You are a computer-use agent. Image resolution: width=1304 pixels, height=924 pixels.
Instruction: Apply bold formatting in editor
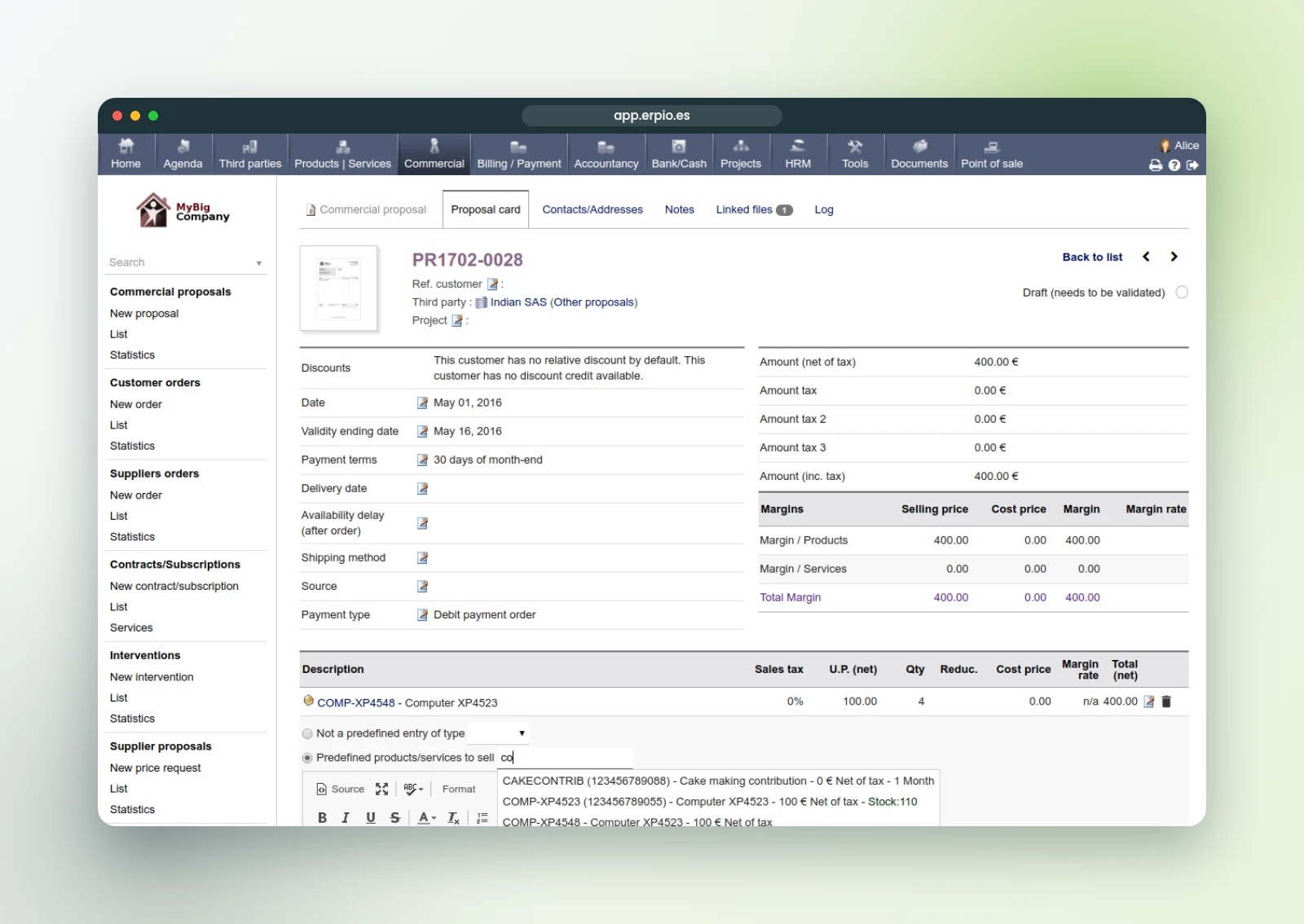tap(322, 817)
